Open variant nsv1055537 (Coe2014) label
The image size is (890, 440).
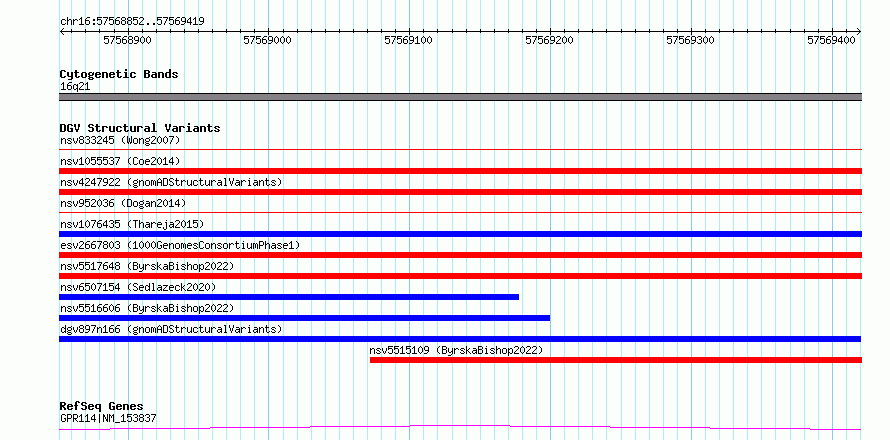coord(120,161)
